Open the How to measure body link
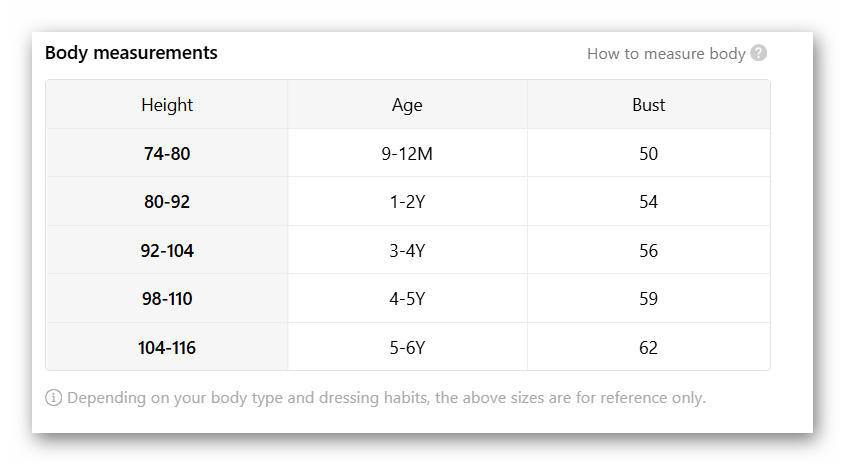The image size is (845, 465). [666, 54]
